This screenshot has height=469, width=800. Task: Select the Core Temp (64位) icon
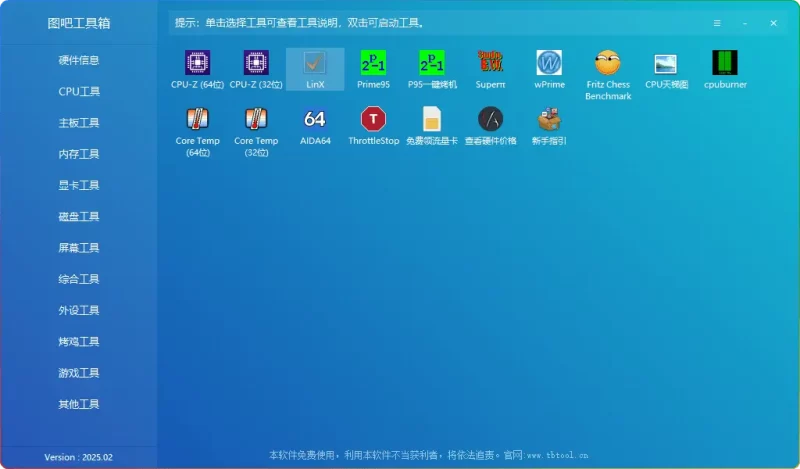197,119
